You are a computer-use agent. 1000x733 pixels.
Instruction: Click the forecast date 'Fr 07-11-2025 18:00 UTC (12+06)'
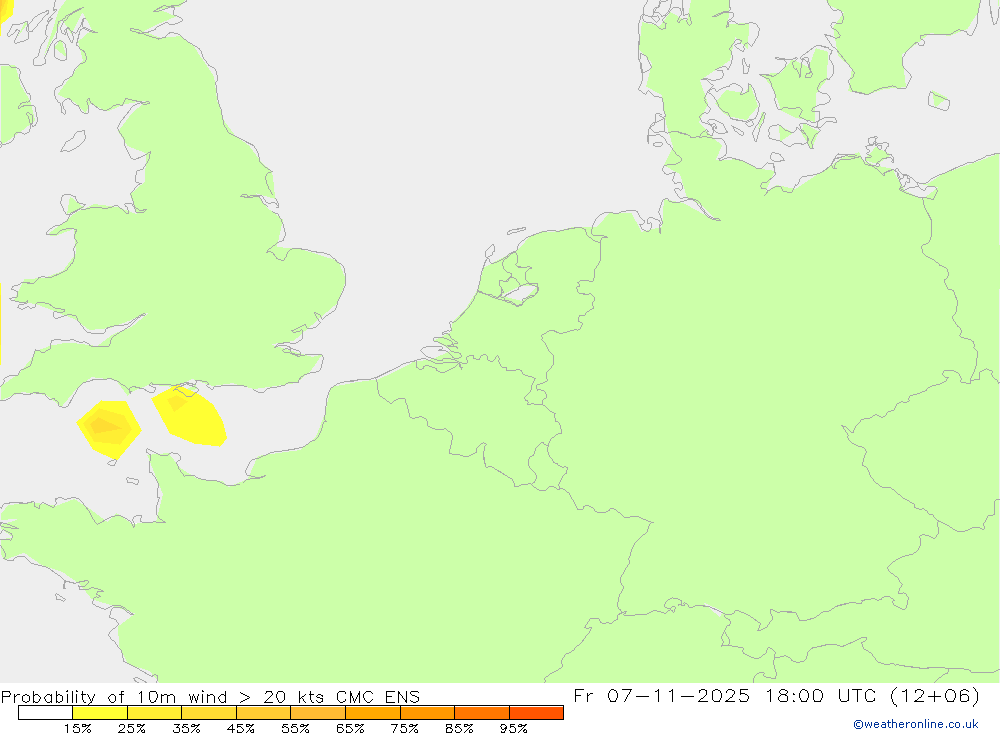776,695
